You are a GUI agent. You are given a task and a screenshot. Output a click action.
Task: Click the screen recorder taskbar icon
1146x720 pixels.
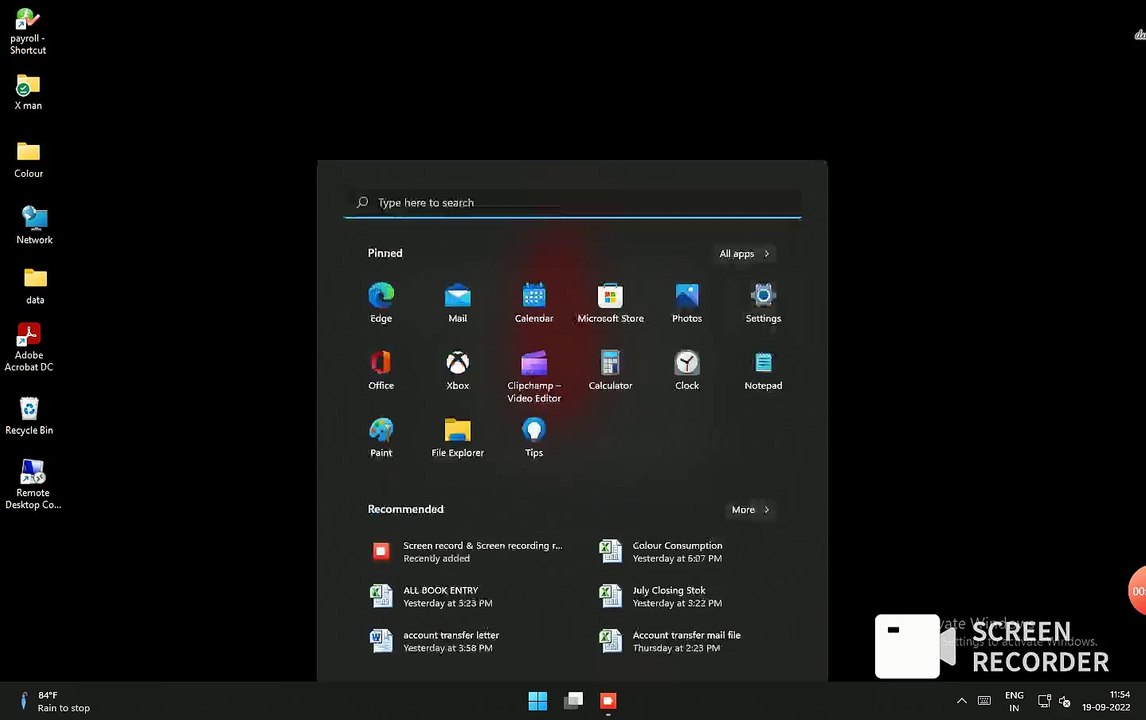click(608, 701)
